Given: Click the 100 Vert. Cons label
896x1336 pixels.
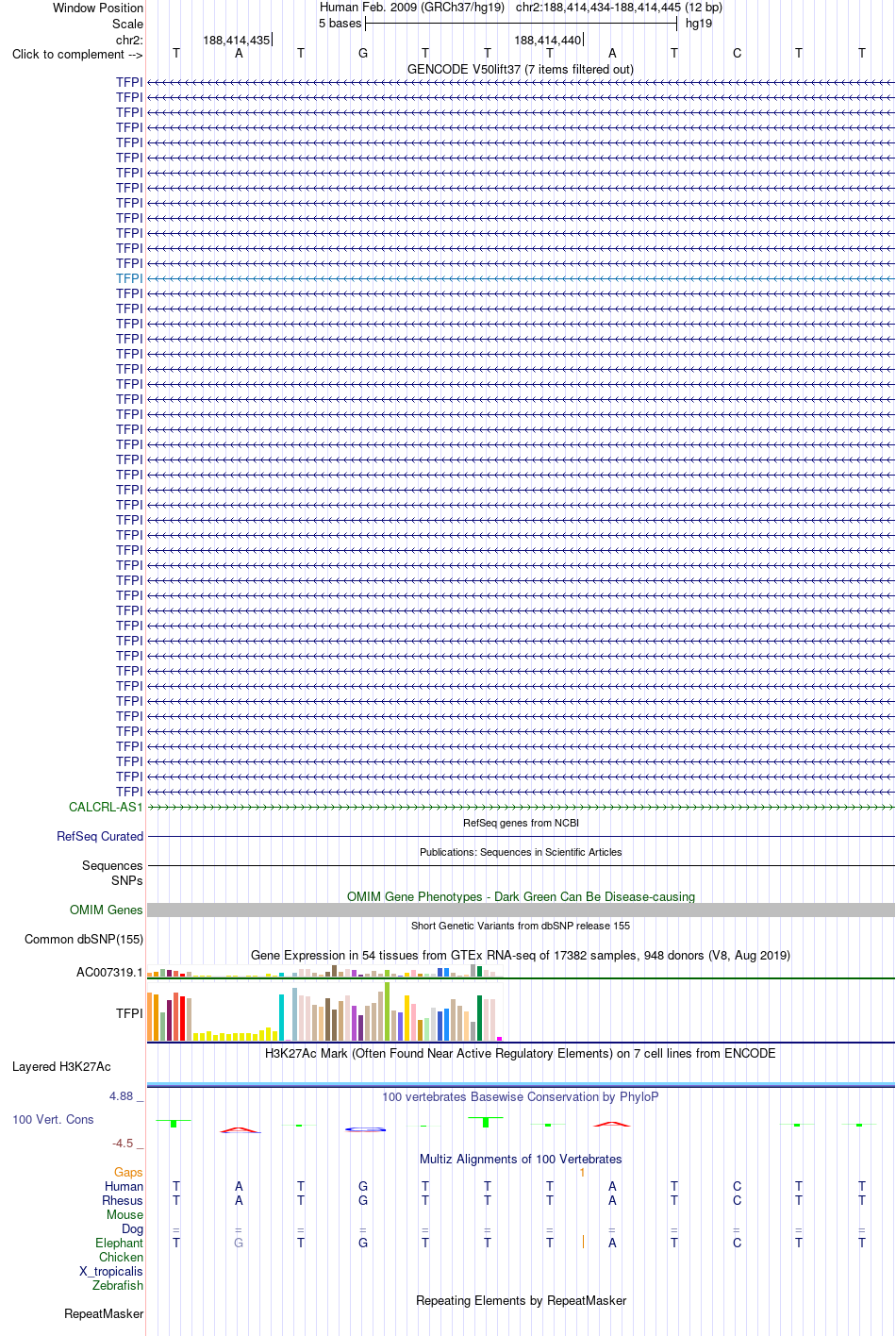Looking at the screenshot, I should click(x=53, y=1119).
